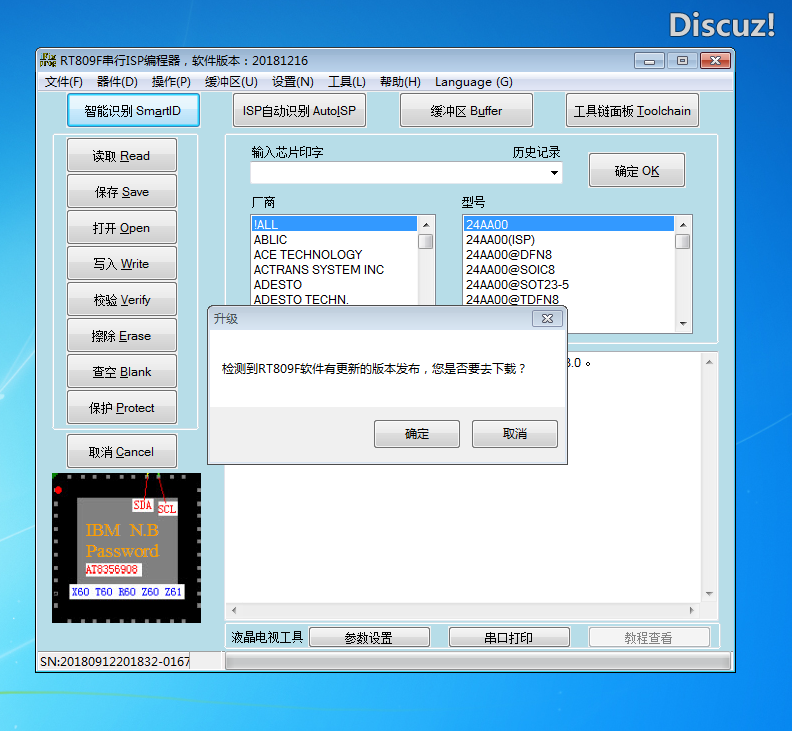
Task: Click manufacturer list scroll up arrow
Action: click(426, 224)
